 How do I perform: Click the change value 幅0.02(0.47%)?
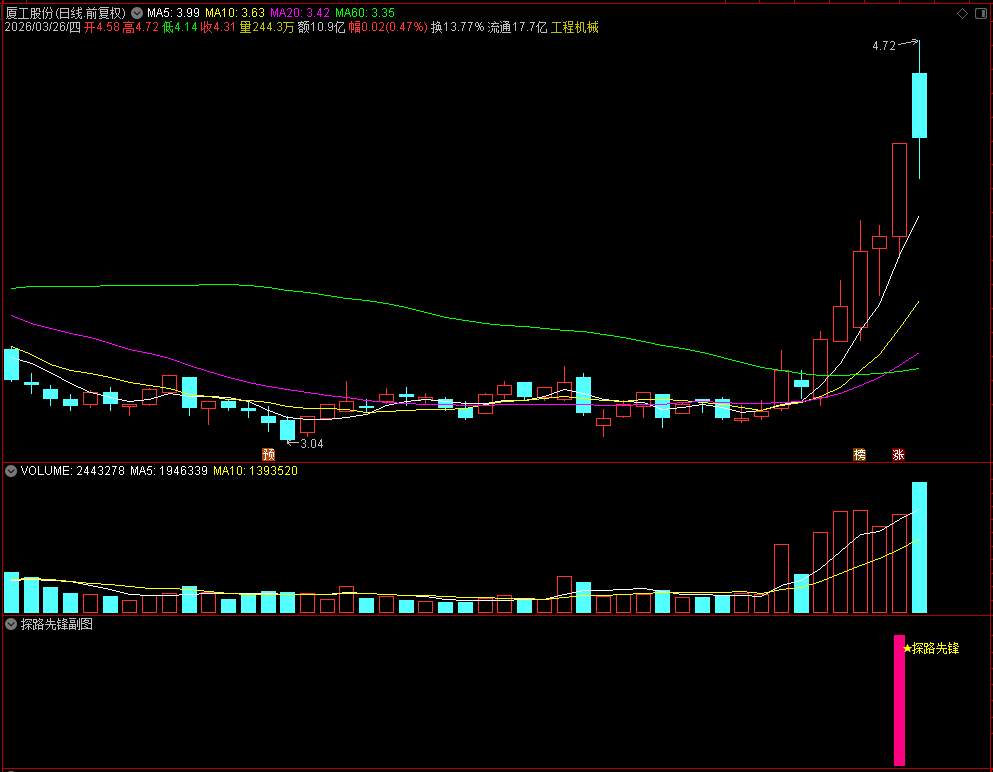pyautogui.click(x=388, y=27)
